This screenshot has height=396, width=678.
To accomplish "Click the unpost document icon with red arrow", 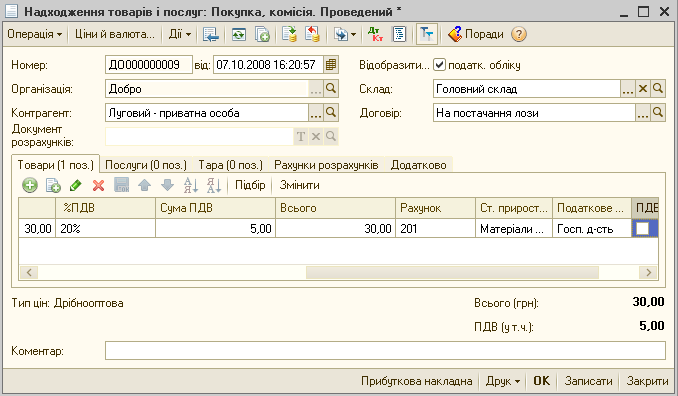I will point(312,34).
